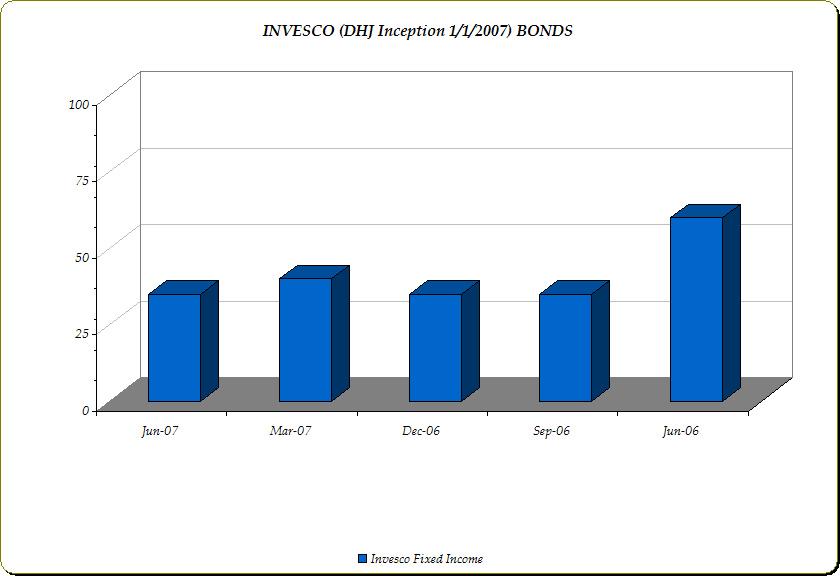Click the Dec-06 axis label
This screenshot has height=576, width=840.
click(x=421, y=431)
